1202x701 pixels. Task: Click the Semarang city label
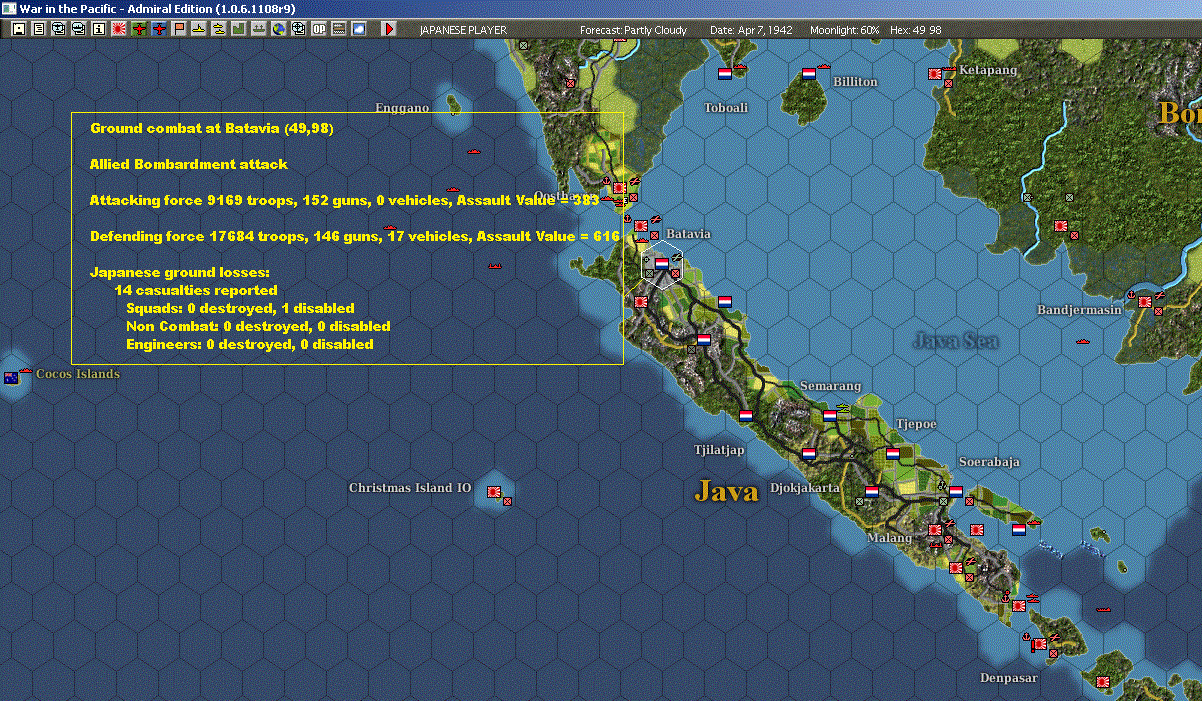point(830,386)
